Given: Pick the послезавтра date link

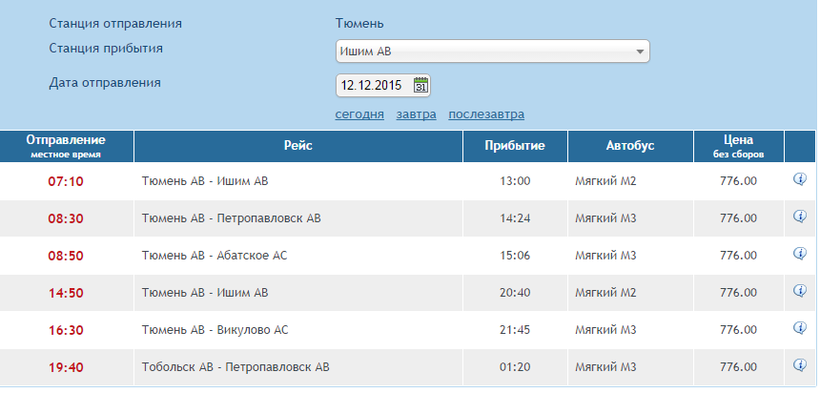Looking at the screenshot, I should pos(486,114).
